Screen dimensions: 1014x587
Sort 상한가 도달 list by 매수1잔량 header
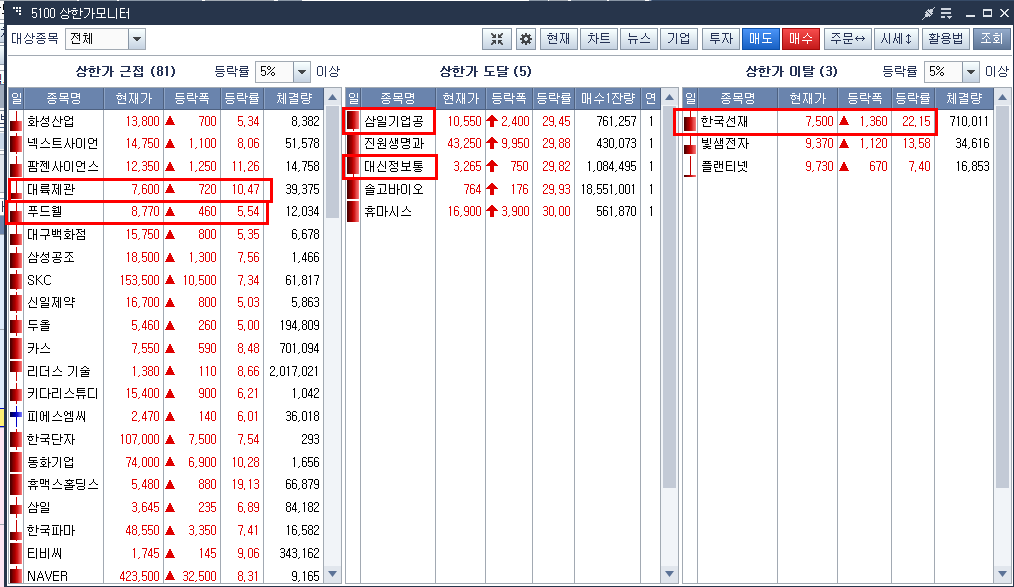pos(608,98)
